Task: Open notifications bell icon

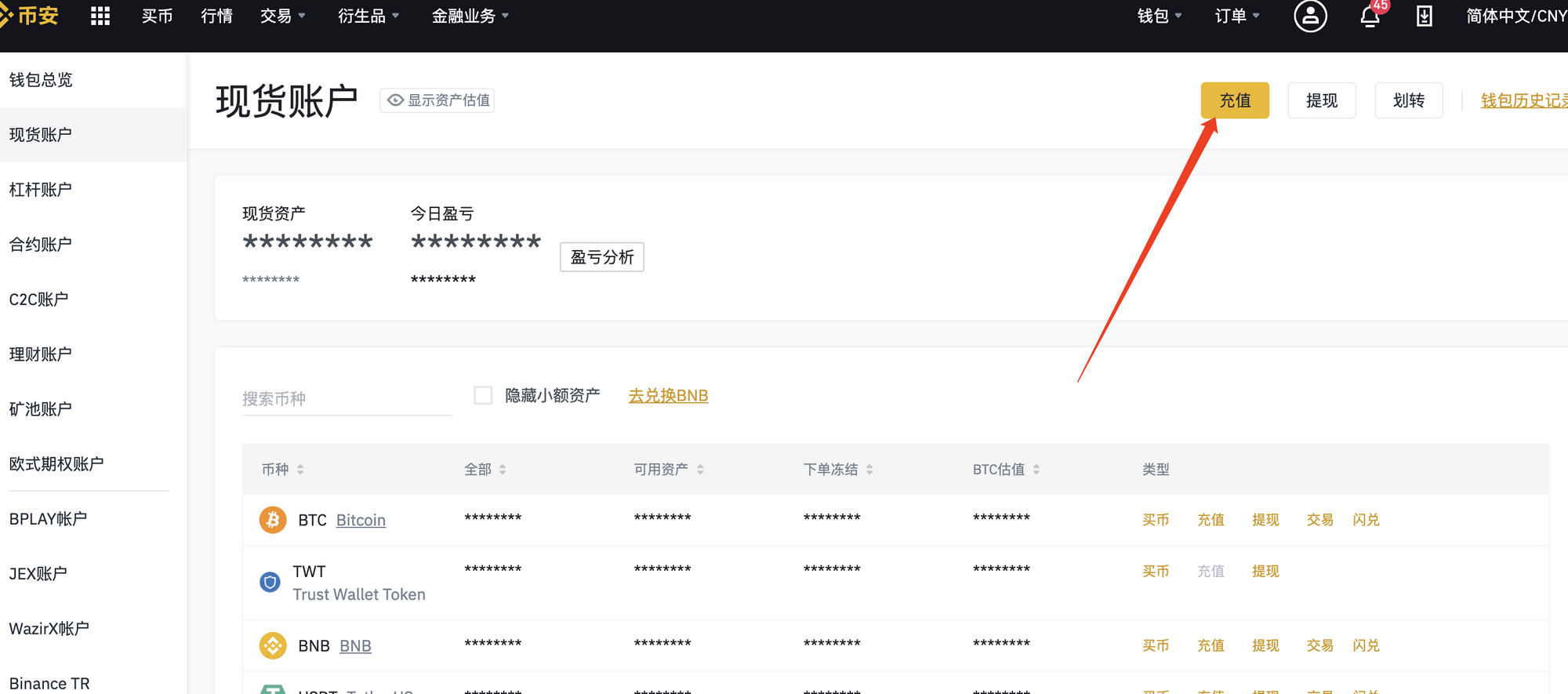Action: (x=1370, y=16)
